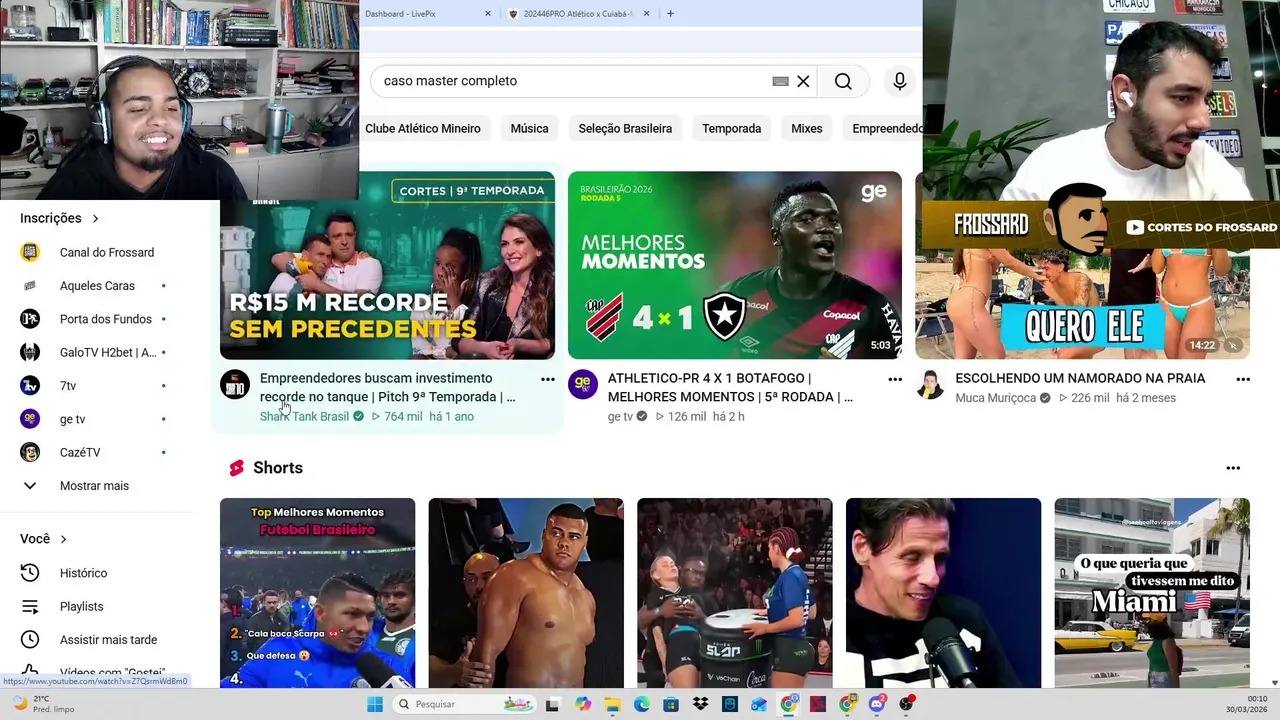Click the Muca Muriçoca channel avatar

[x=930, y=384]
